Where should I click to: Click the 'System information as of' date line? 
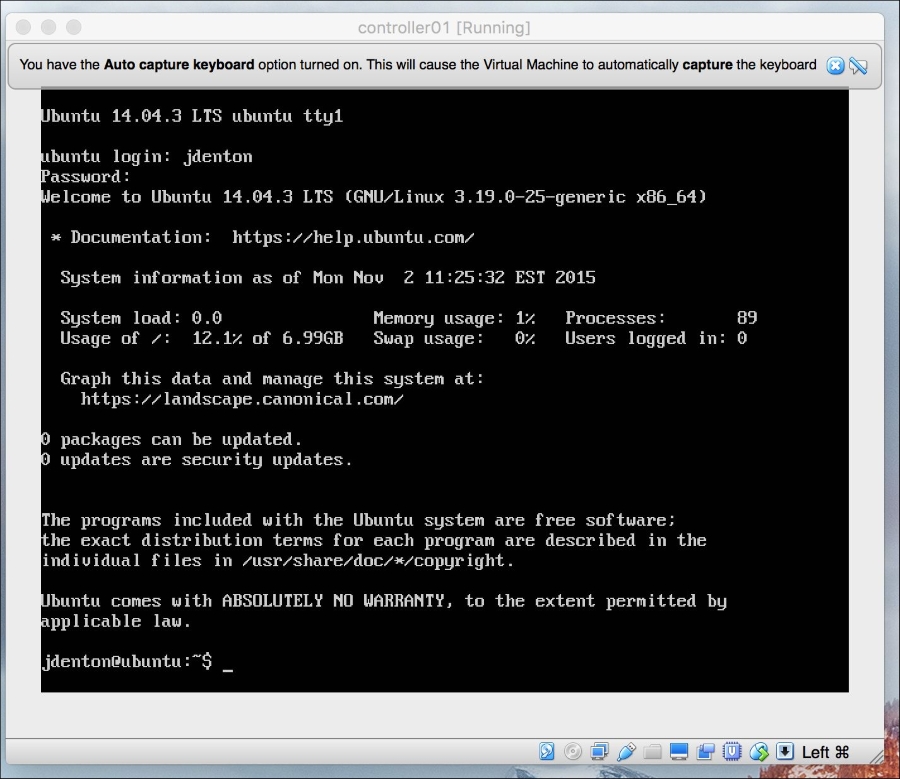coord(328,277)
